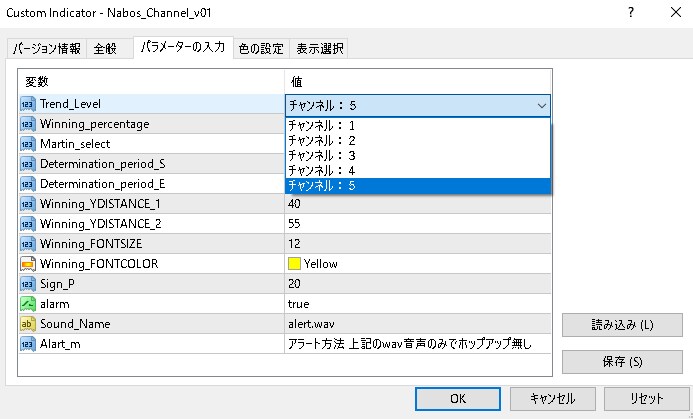
Task: Select the Winning_FONTCOLOR variable name
Action: [99, 264]
